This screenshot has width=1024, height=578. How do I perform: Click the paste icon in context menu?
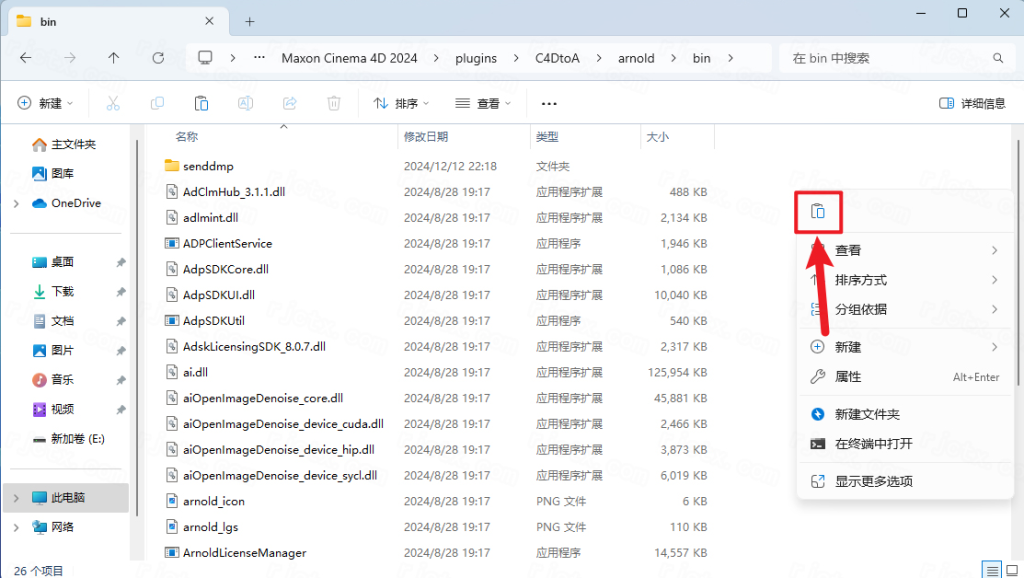817,211
